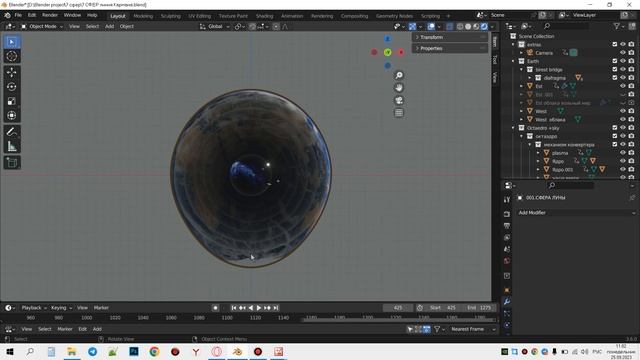
Task: Hide the Camera object with eye icon
Action: coord(623,53)
